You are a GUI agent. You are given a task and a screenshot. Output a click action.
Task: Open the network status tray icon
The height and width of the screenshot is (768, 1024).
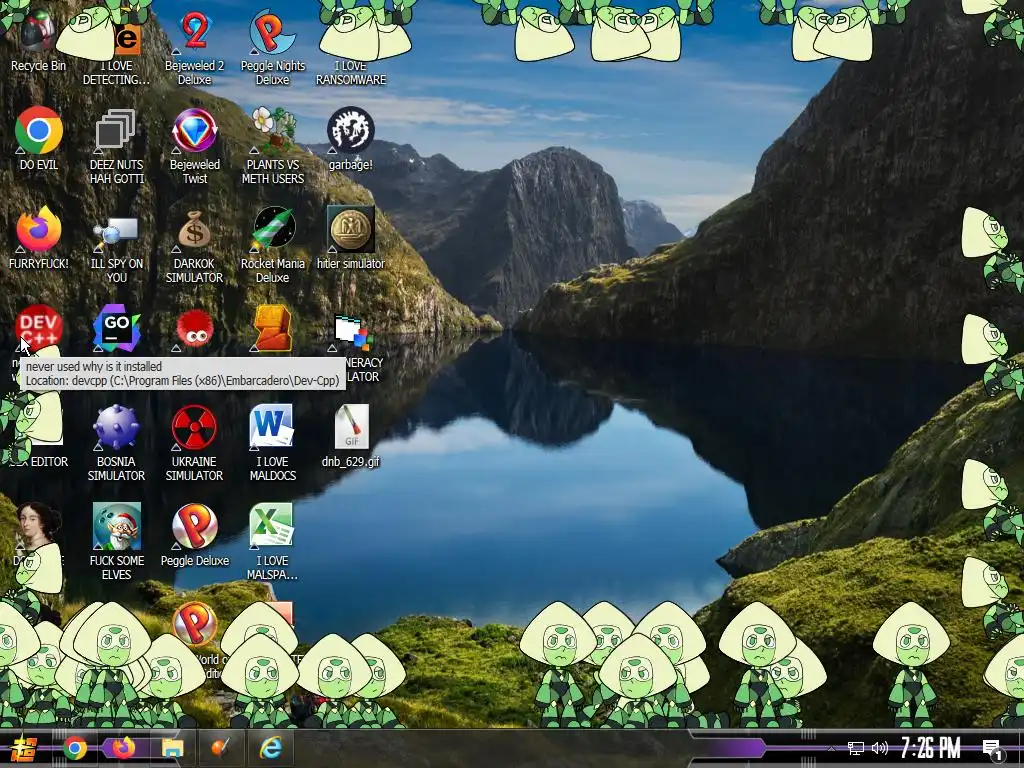(856, 748)
